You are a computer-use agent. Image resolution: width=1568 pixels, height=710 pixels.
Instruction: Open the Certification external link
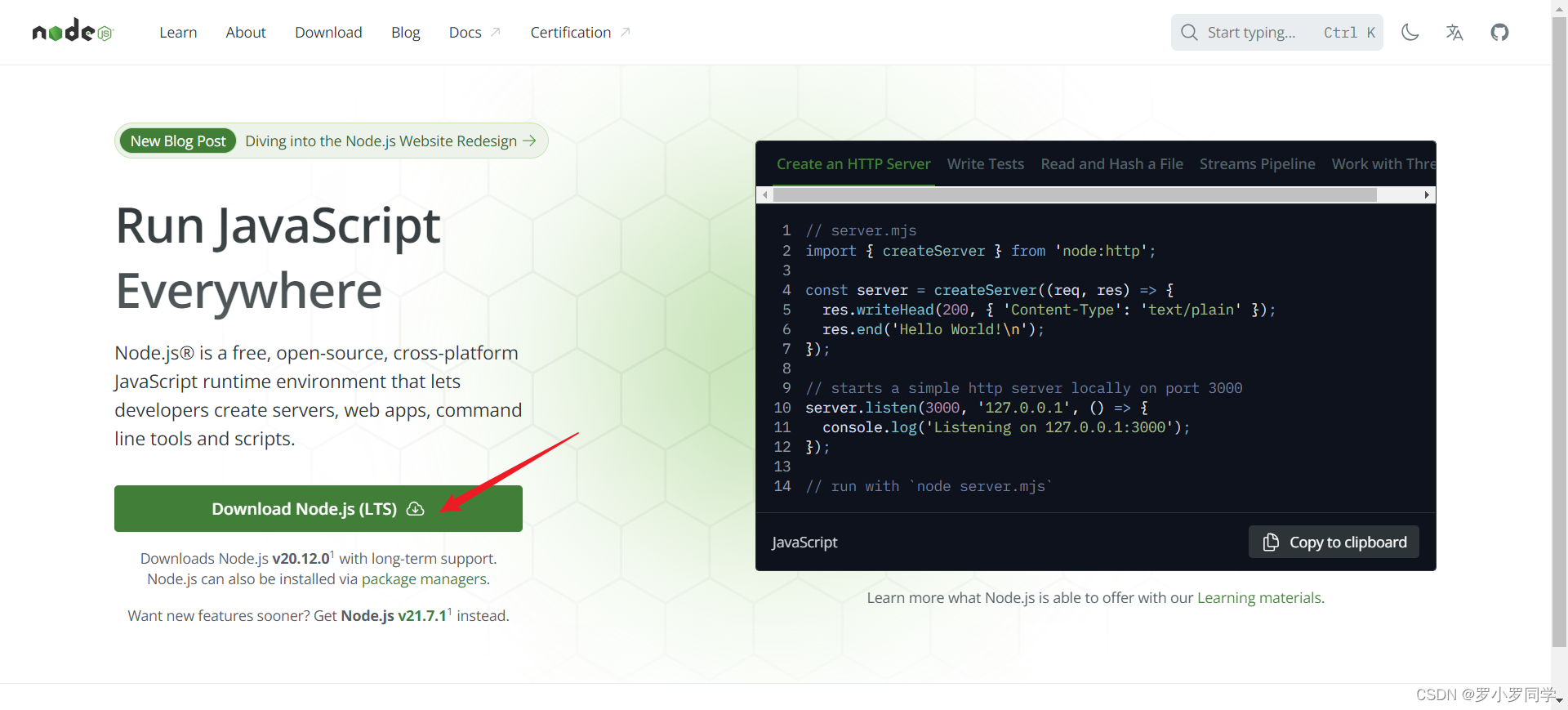[580, 33]
